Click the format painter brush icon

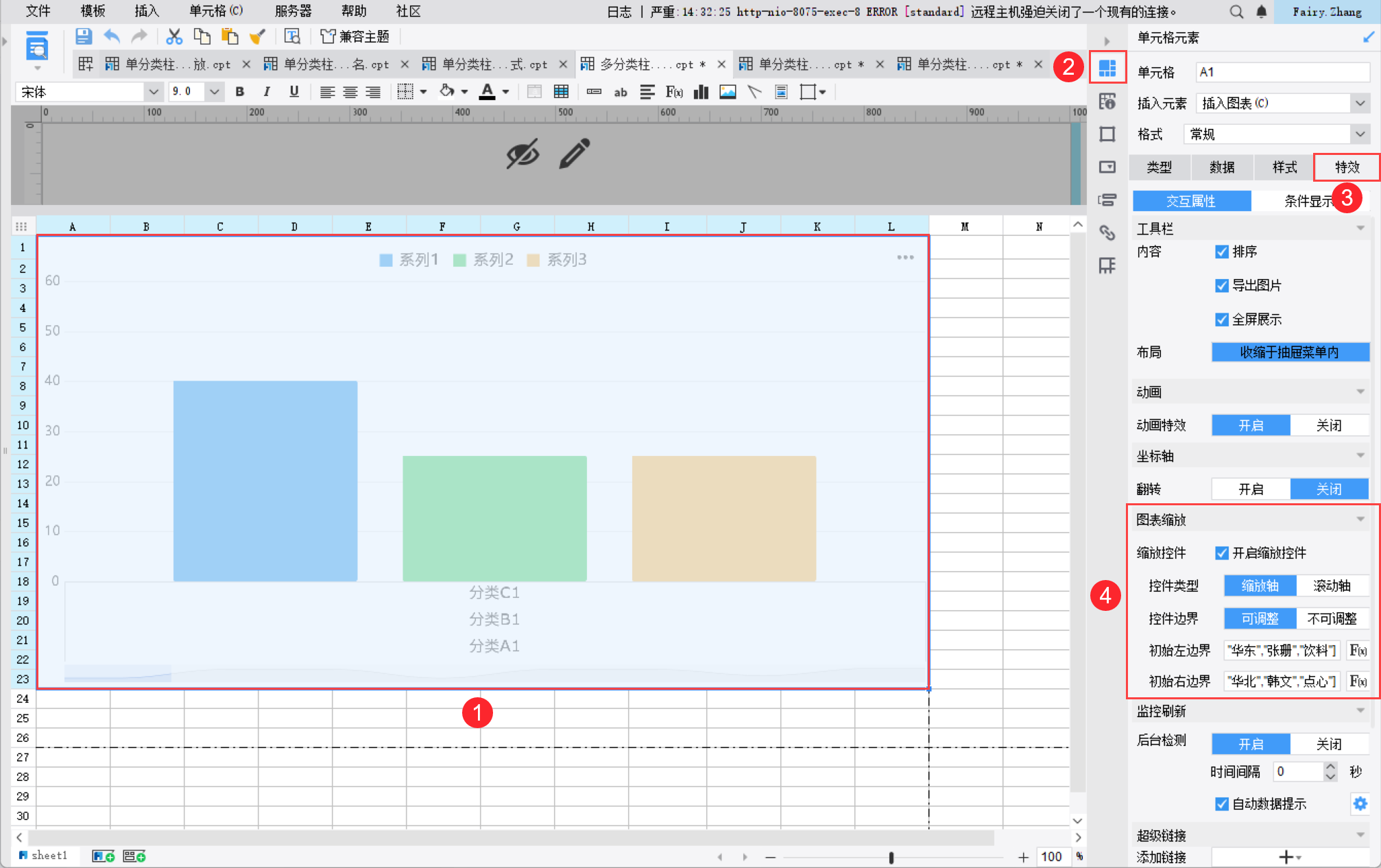(257, 36)
